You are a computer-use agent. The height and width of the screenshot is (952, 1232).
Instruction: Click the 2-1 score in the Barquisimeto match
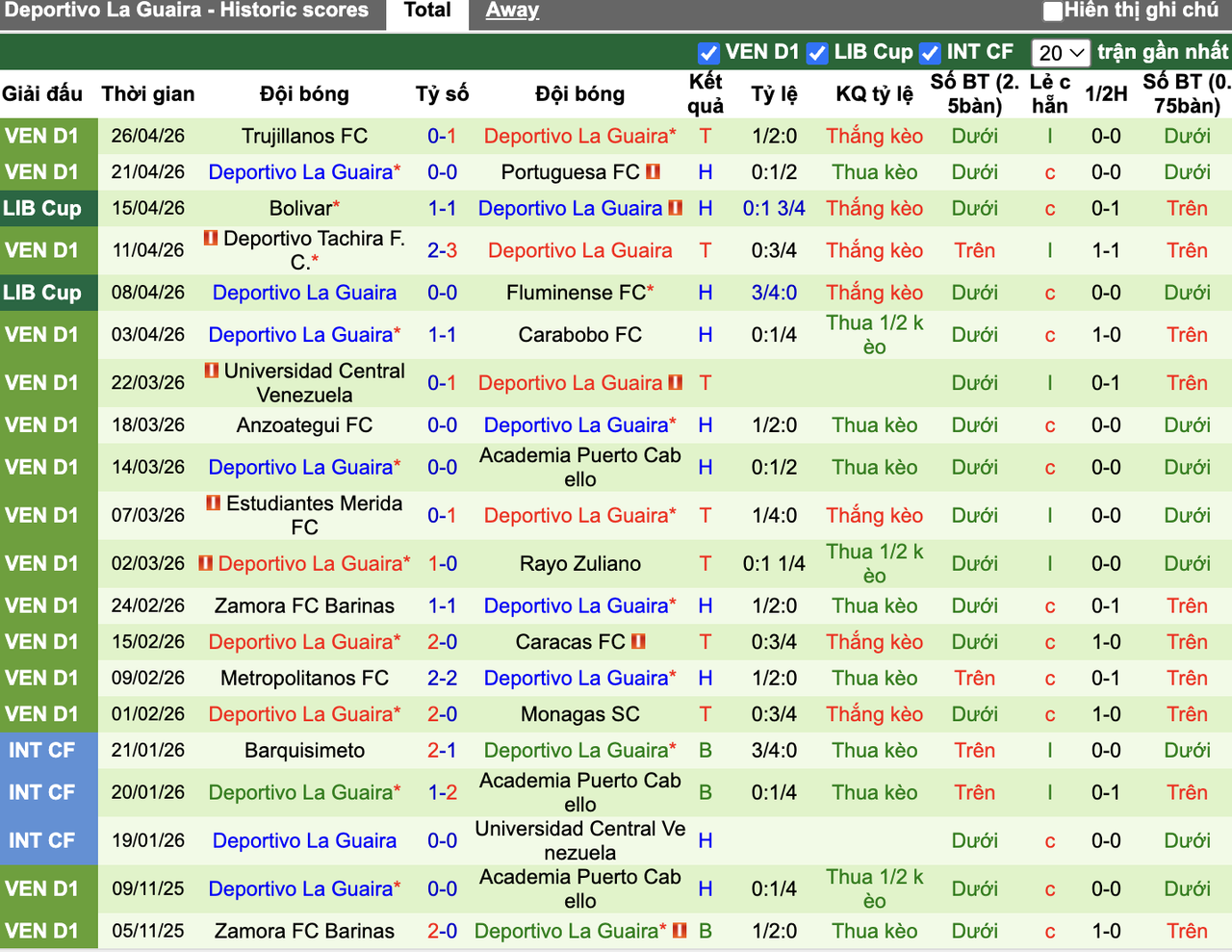tap(442, 750)
